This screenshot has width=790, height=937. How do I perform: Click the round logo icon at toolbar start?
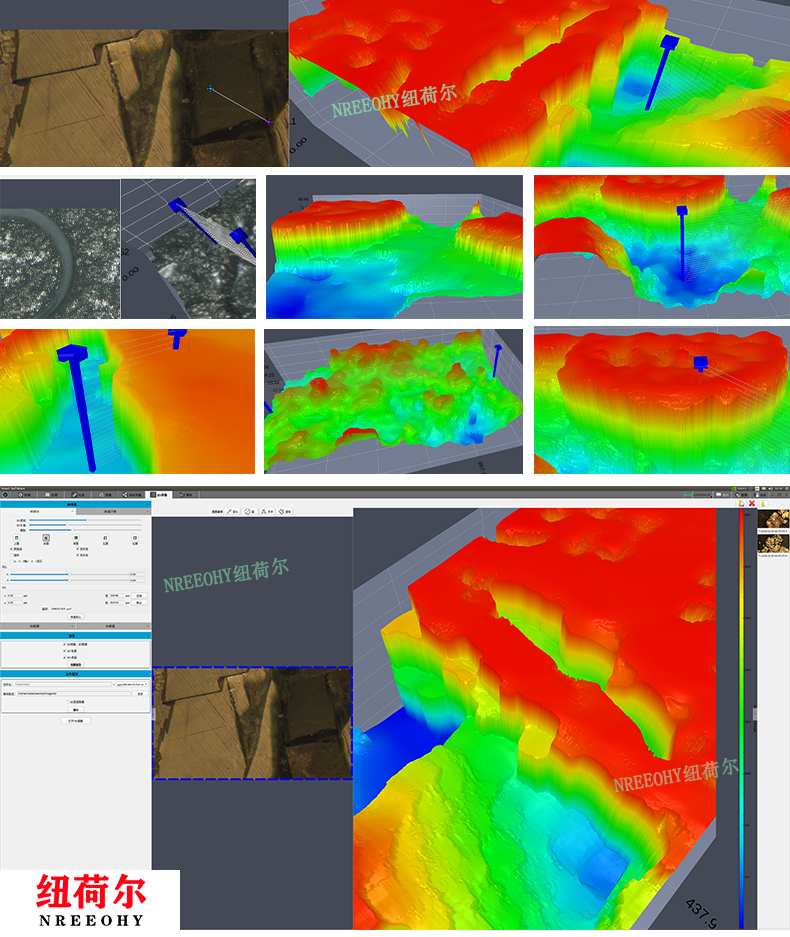click(x=5, y=494)
